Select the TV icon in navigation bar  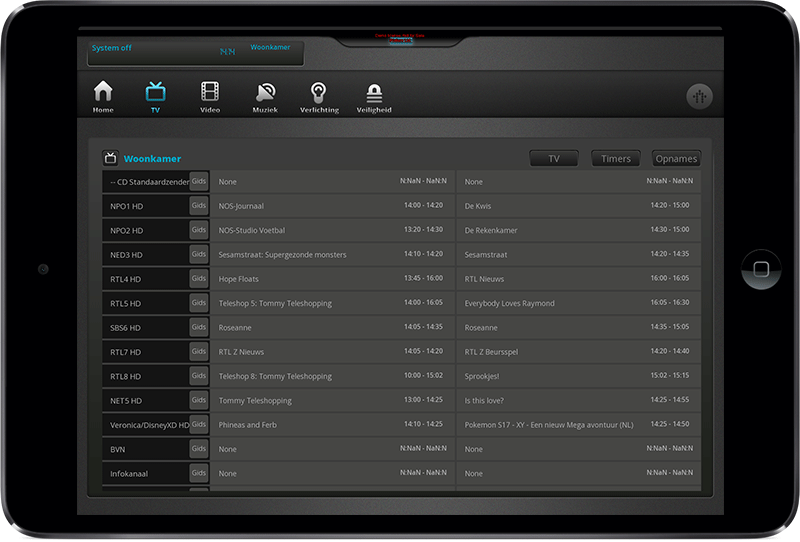[x=155, y=93]
